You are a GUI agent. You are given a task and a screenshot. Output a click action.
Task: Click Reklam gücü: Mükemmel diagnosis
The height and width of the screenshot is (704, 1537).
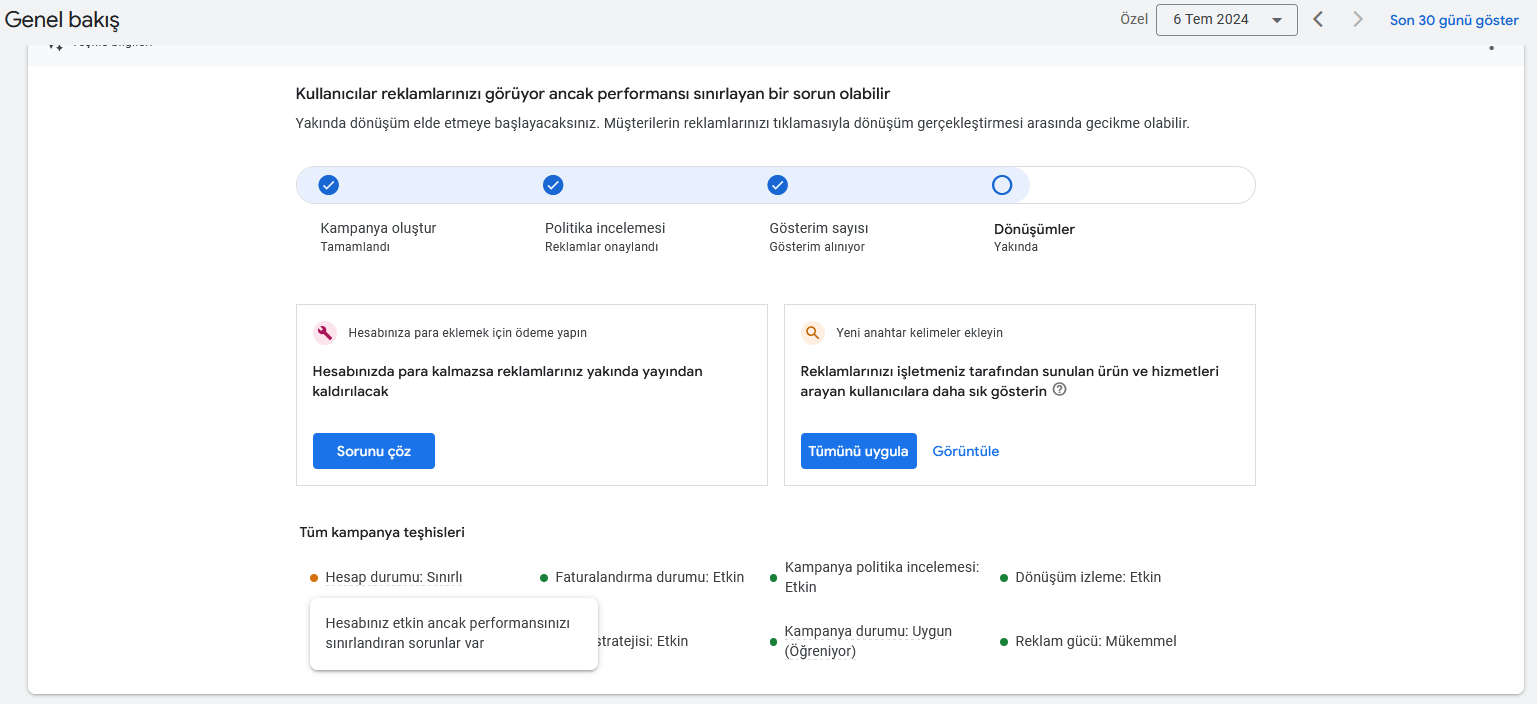click(1096, 641)
